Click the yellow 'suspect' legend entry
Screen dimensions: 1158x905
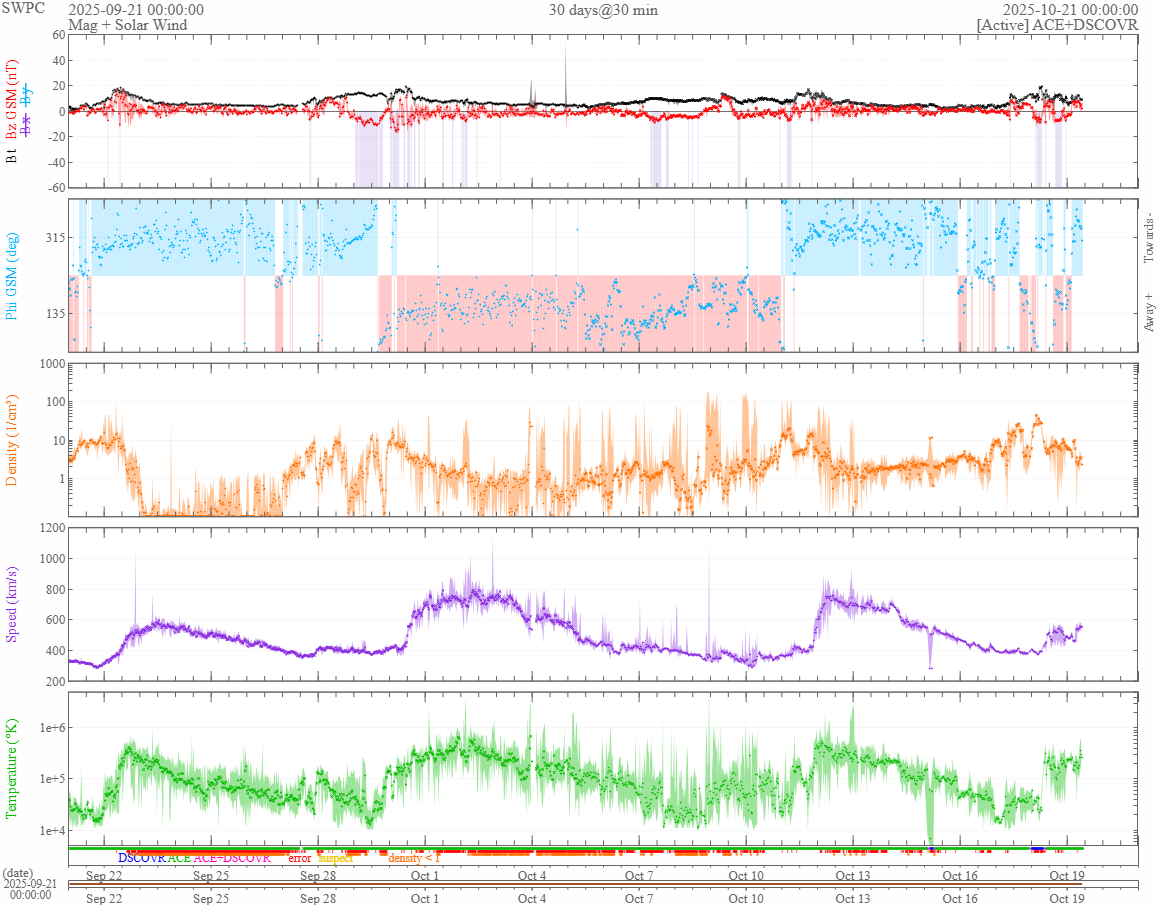tap(335, 858)
